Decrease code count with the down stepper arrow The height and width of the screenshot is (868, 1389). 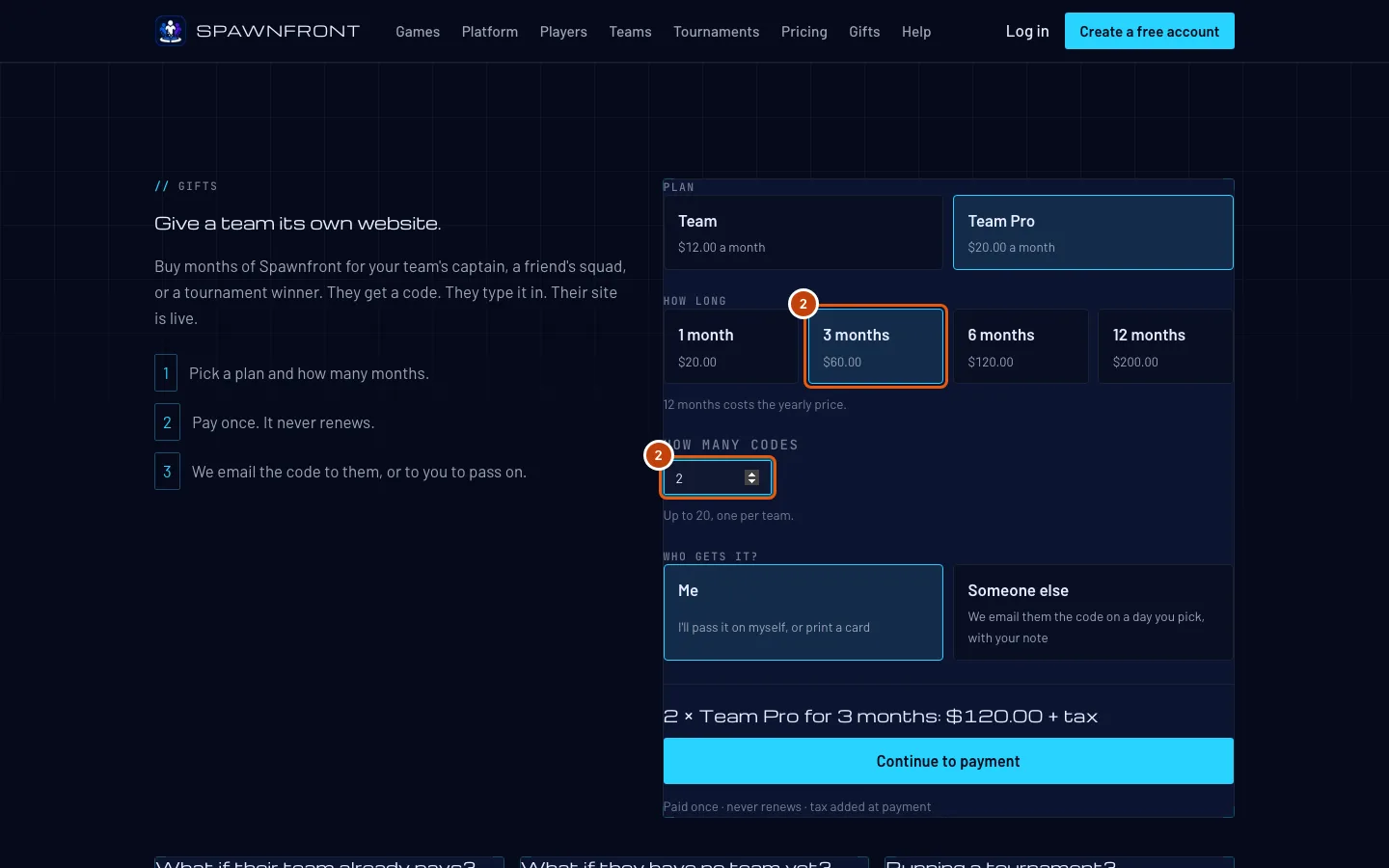point(752,481)
